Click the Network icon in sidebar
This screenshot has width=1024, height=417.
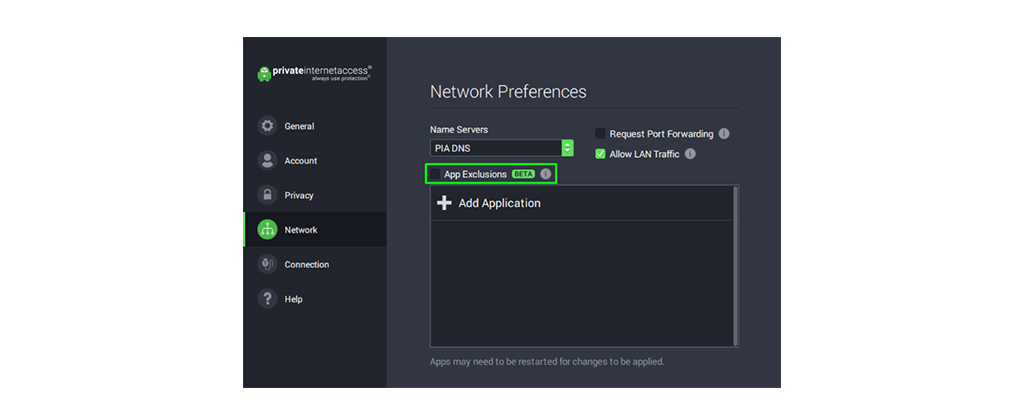267,230
